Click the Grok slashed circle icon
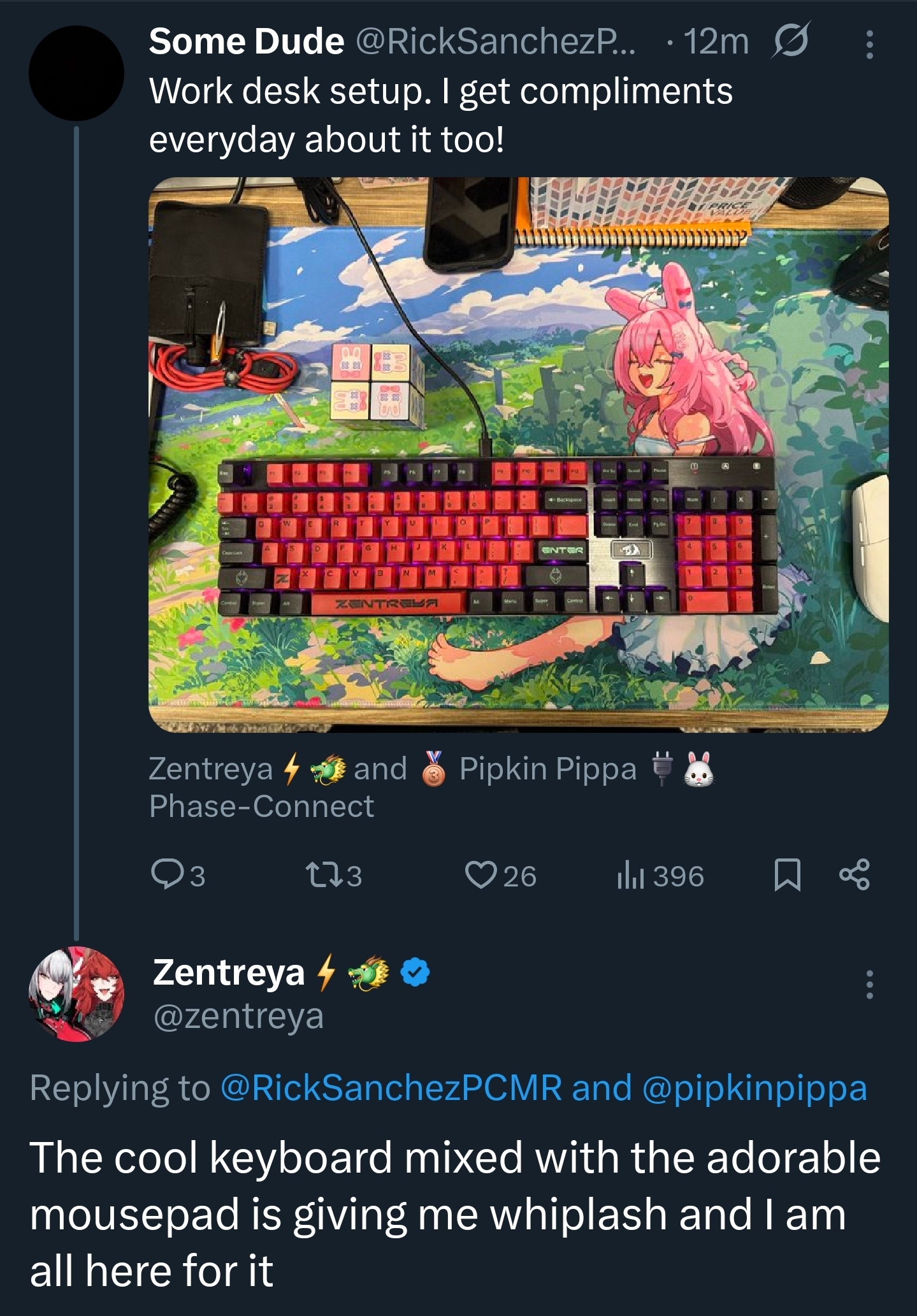 tap(791, 41)
